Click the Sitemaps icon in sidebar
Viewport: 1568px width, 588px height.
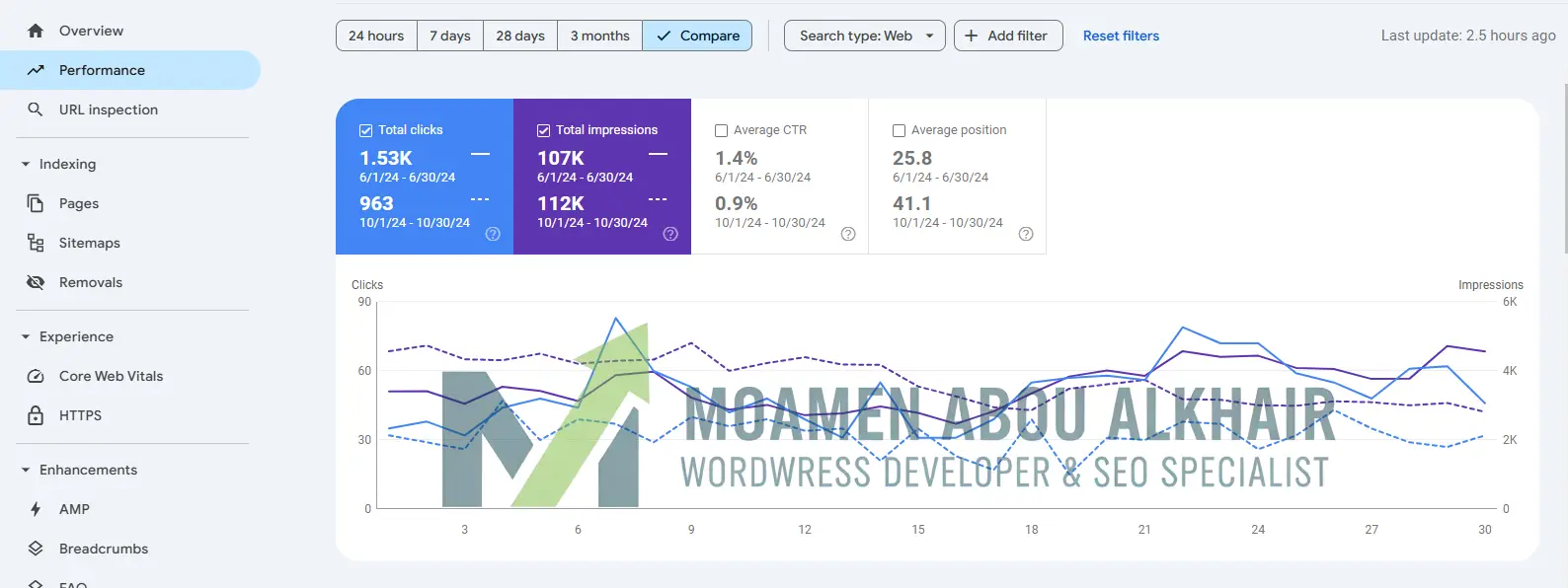click(x=36, y=243)
